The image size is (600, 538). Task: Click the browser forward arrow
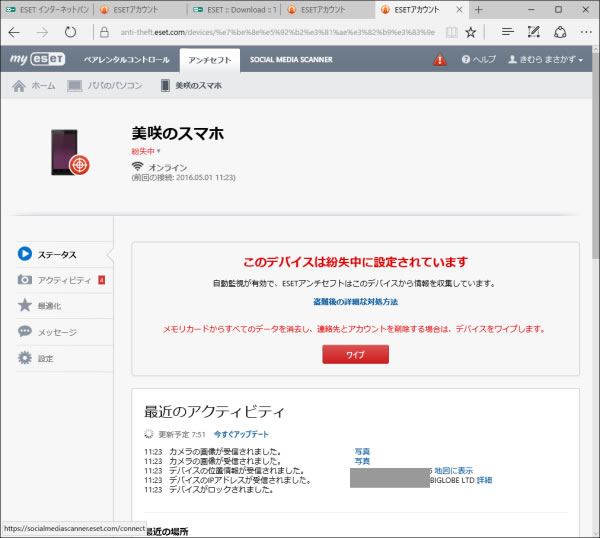[x=42, y=33]
